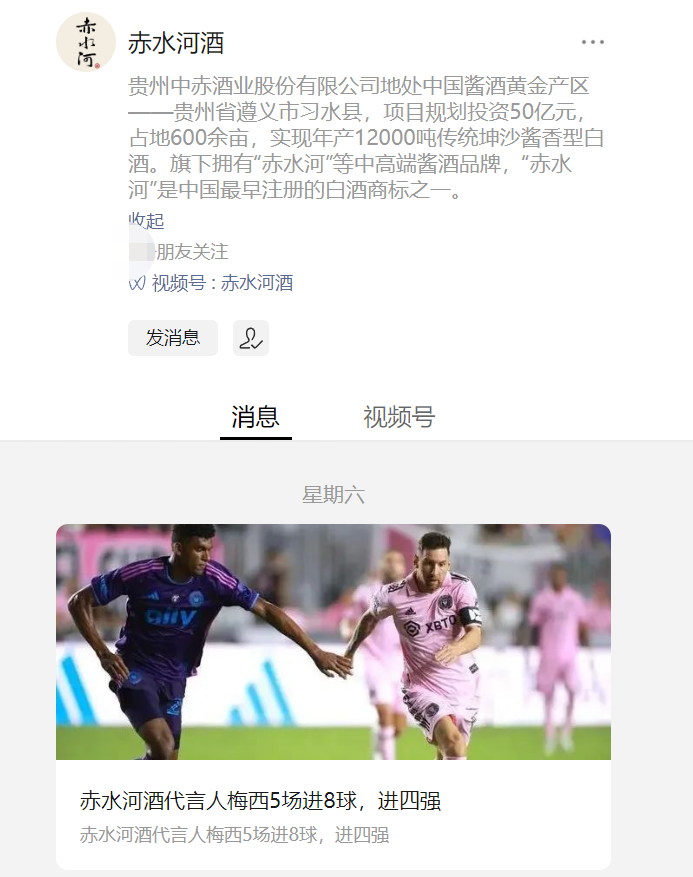This screenshot has width=693, height=877.
Task: Open the football match article thumbnail
Action: (333, 642)
